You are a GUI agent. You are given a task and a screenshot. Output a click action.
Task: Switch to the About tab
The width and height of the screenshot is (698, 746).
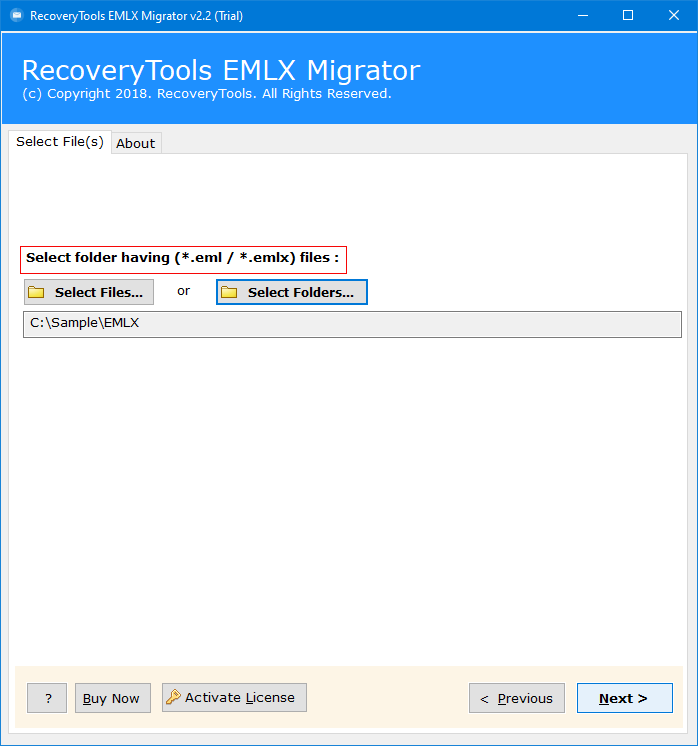[136, 143]
